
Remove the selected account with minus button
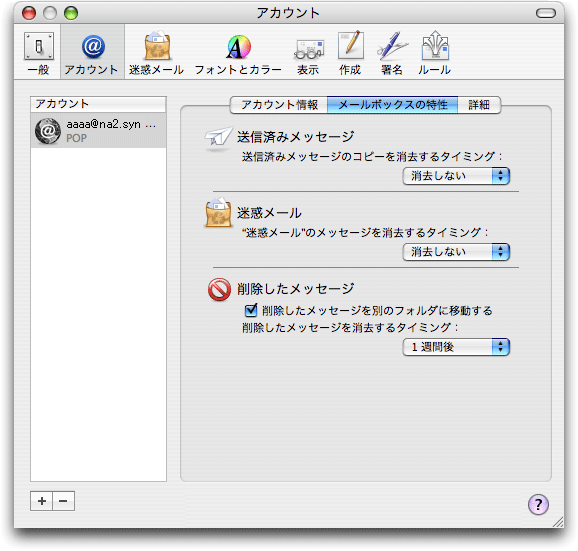[63, 501]
